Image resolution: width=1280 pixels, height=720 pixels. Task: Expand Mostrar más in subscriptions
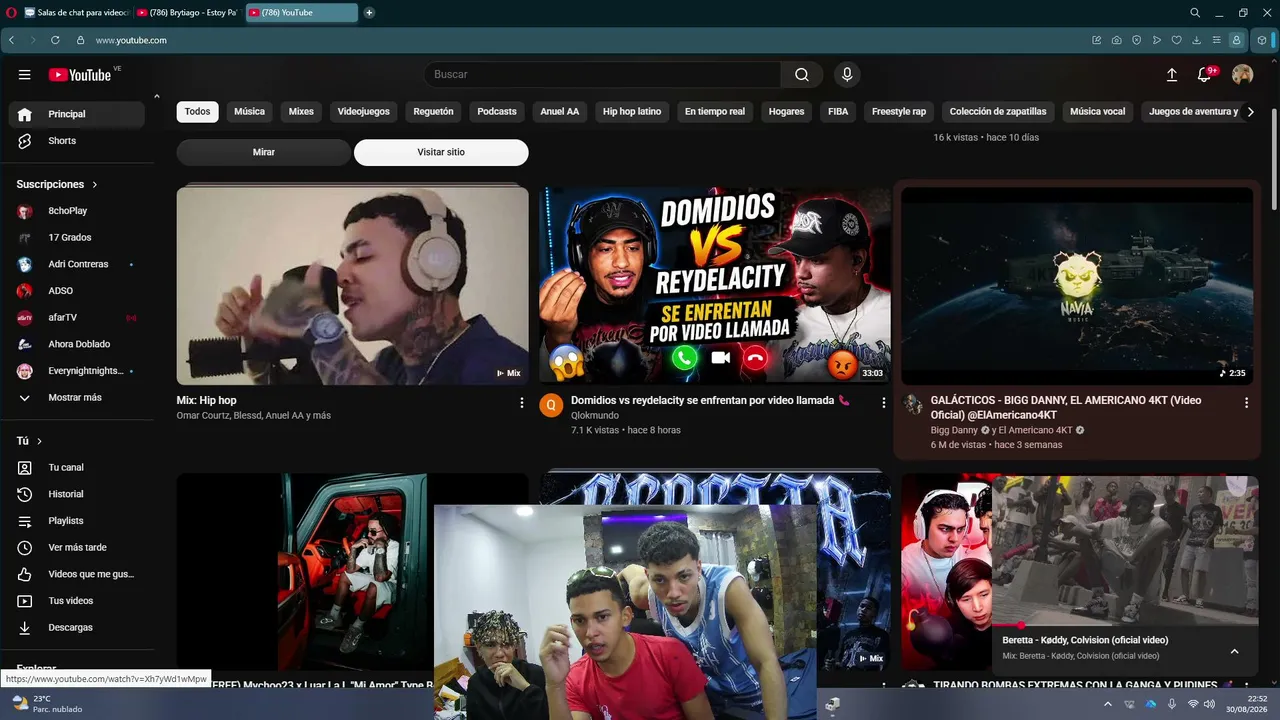[75, 397]
